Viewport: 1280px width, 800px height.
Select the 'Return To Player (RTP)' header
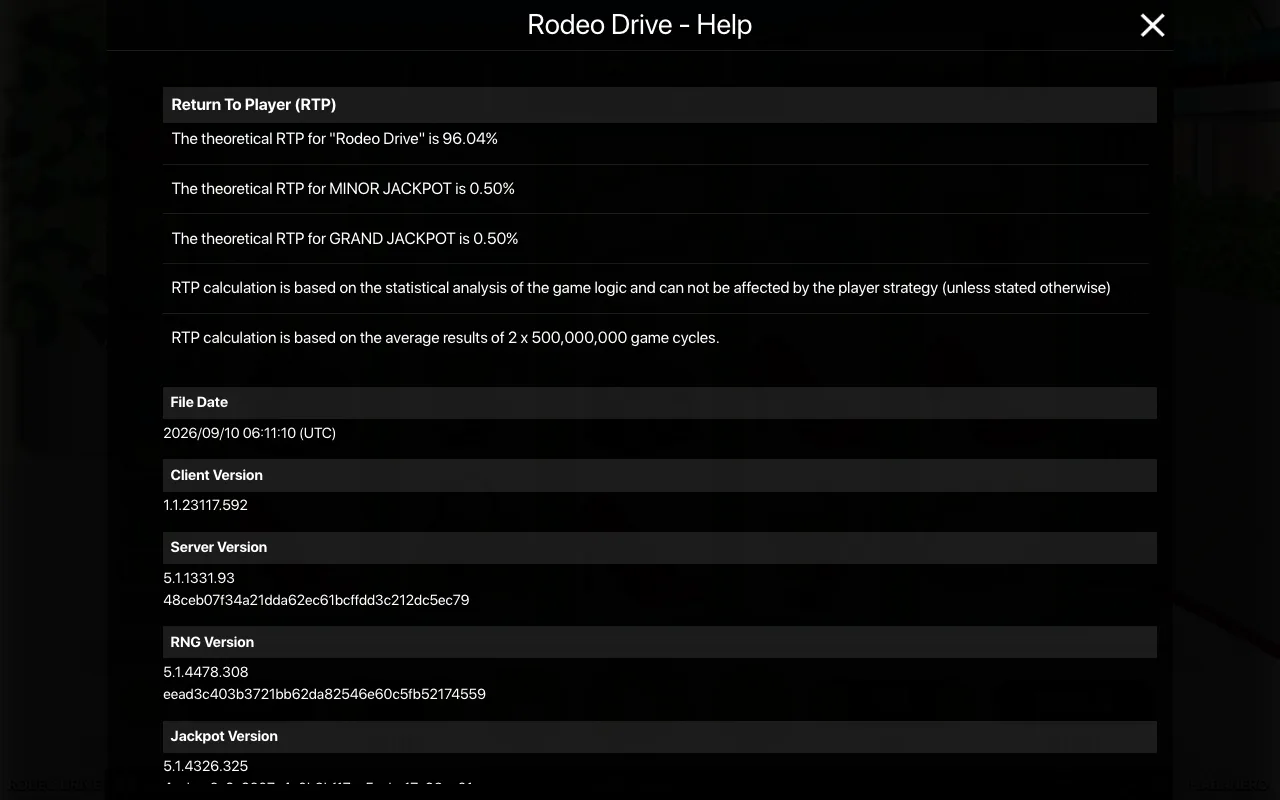tap(660, 105)
